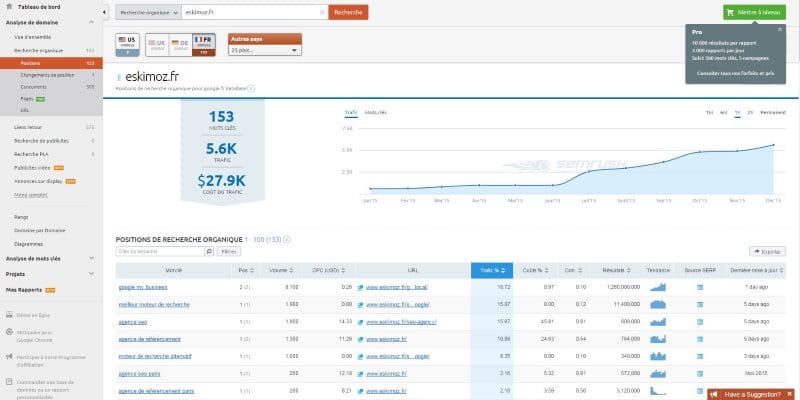Viewport: 800px width, 400px height.
Task: Set chart range to 1M
Action: (x=709, y=112)
